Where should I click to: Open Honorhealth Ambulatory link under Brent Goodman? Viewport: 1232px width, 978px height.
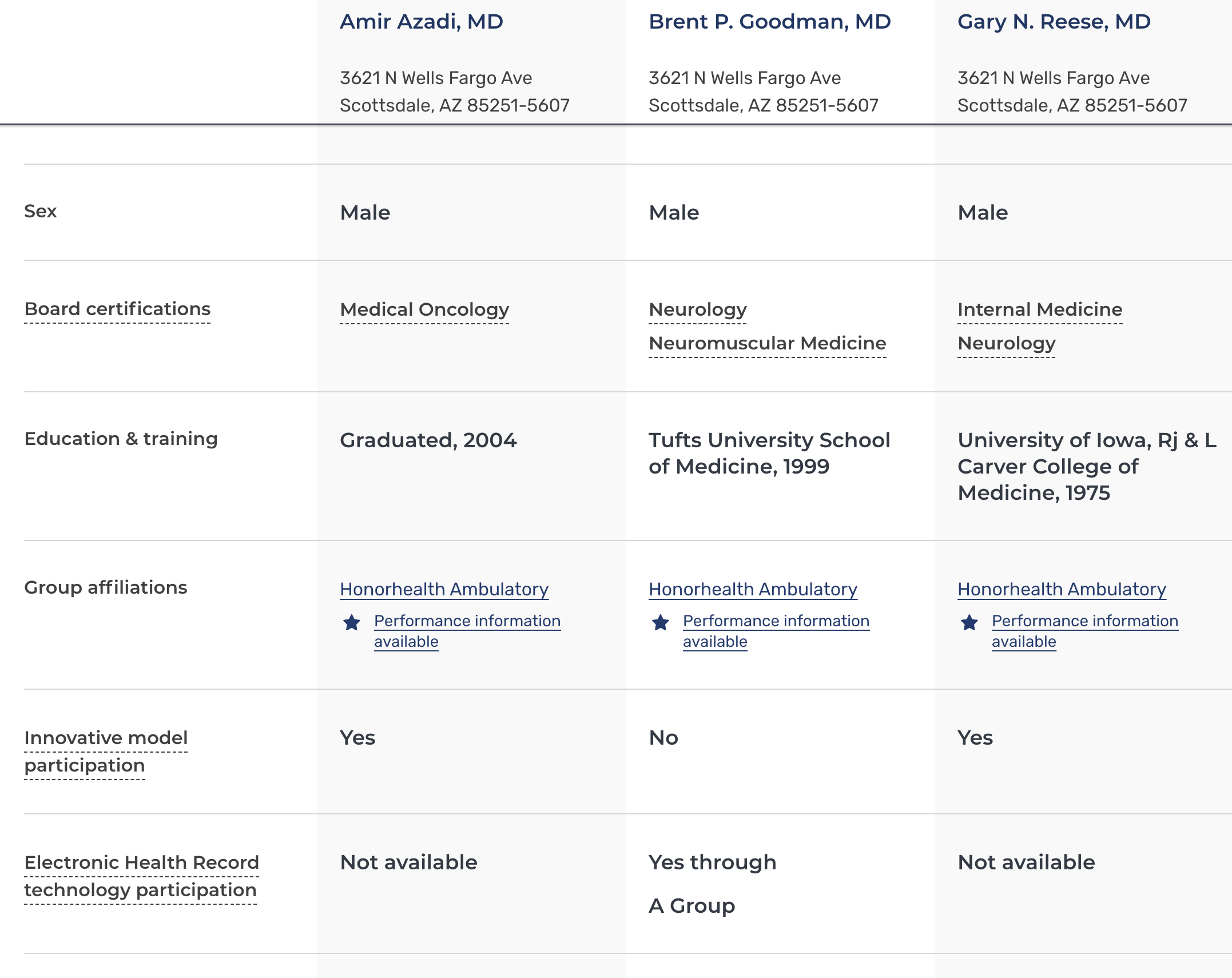coord(753,589)
